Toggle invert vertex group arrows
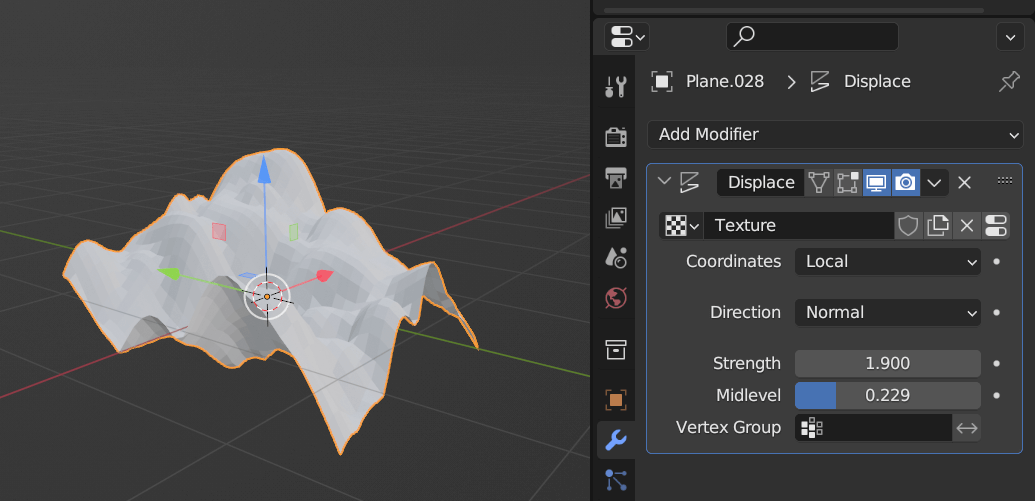This screenshot has width=1035, height=501. [967, 428]
